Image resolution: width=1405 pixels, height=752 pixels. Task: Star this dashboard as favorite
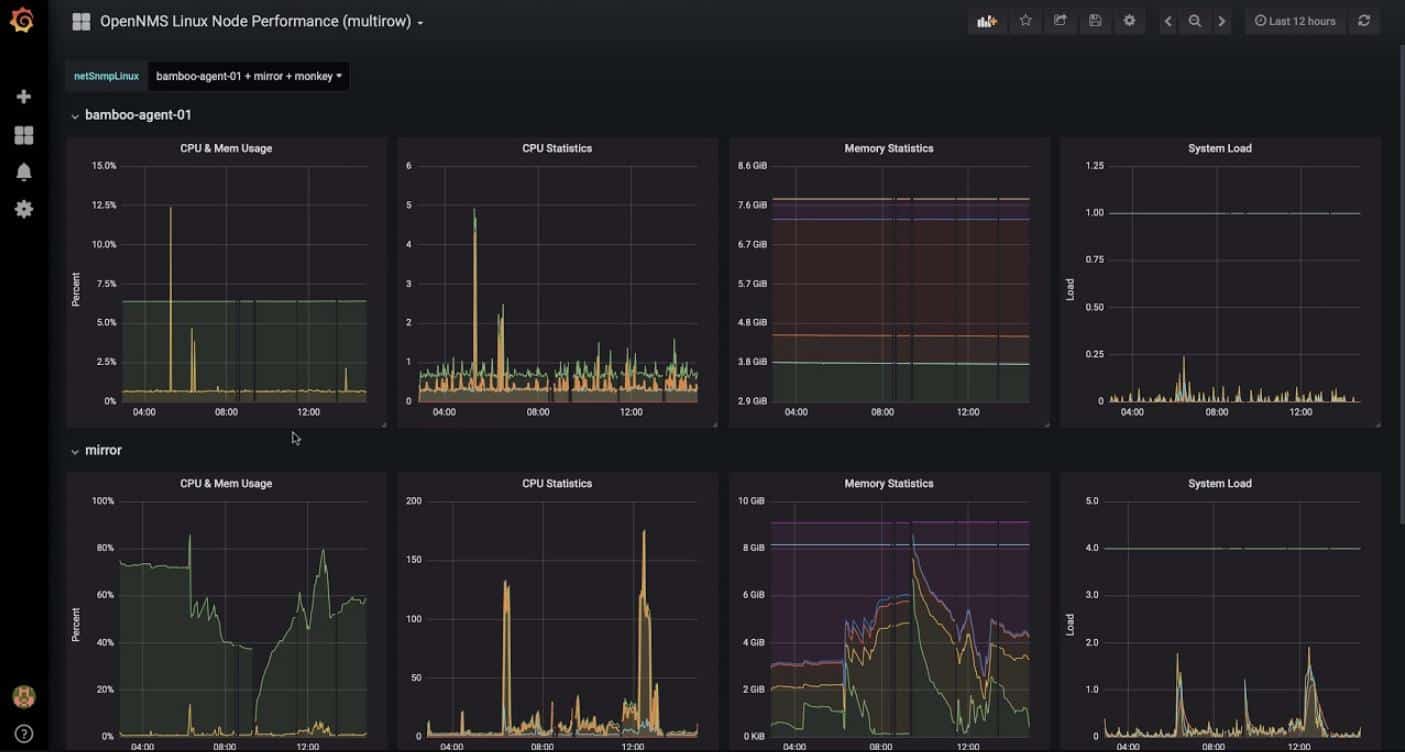click(x=1025, y=20)
